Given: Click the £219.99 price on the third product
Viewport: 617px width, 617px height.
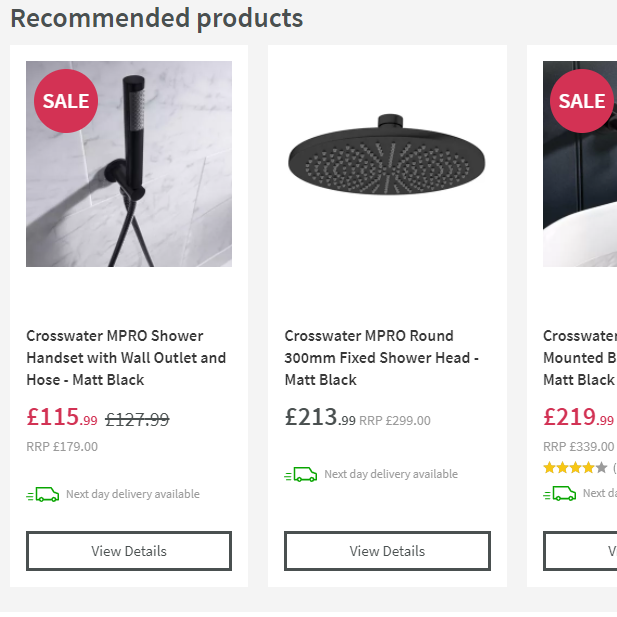Looking at the screenshot, I should (578, 418).
